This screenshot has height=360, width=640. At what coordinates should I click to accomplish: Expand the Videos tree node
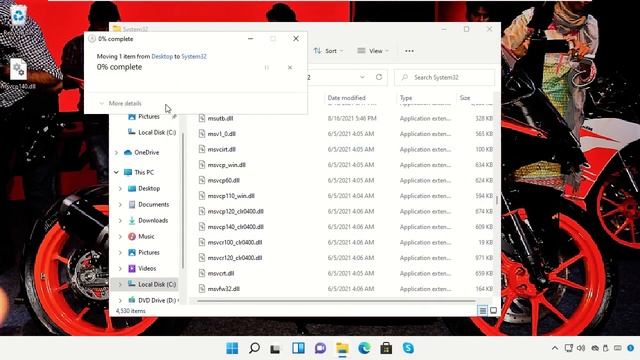tap(120, 269)
